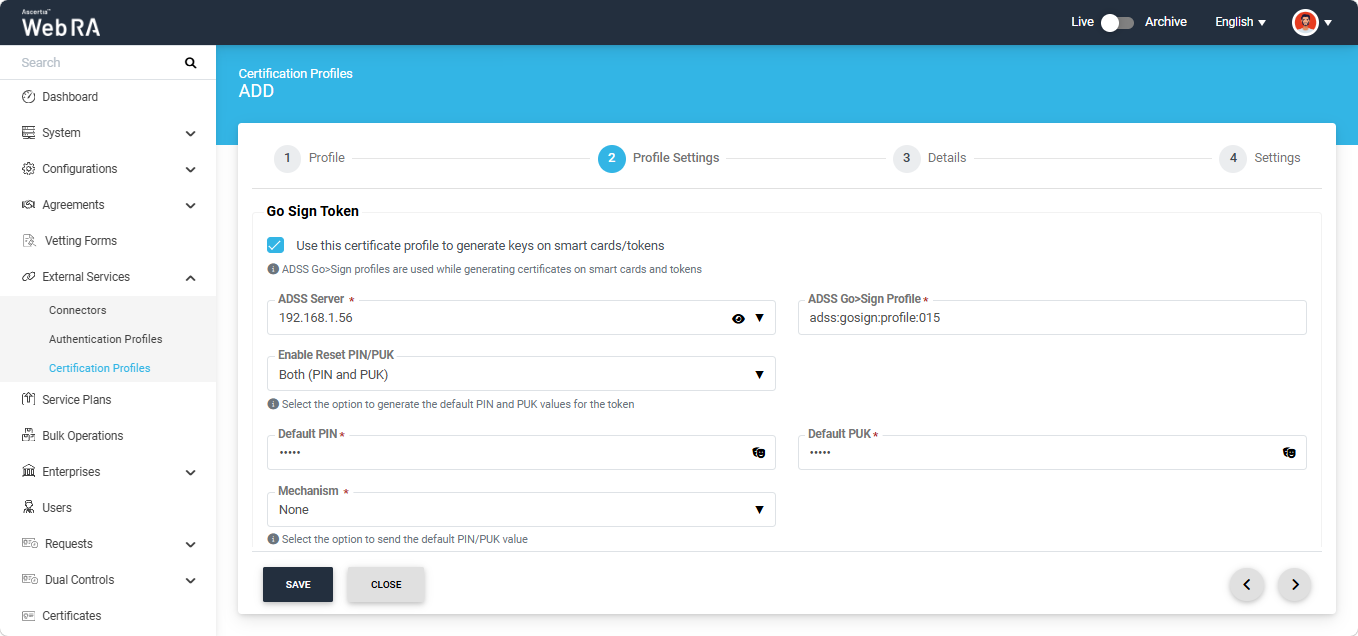Select step 2 Profile Settings
This screenshot has width=1358, height=636.
coord(659,158)
